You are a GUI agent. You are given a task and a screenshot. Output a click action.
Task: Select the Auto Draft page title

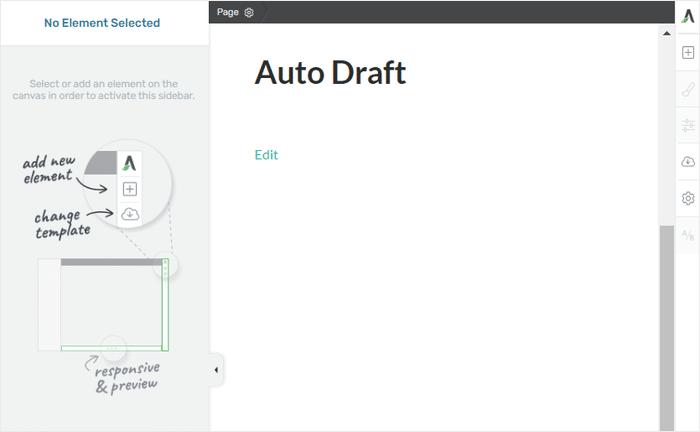[330, 73]
